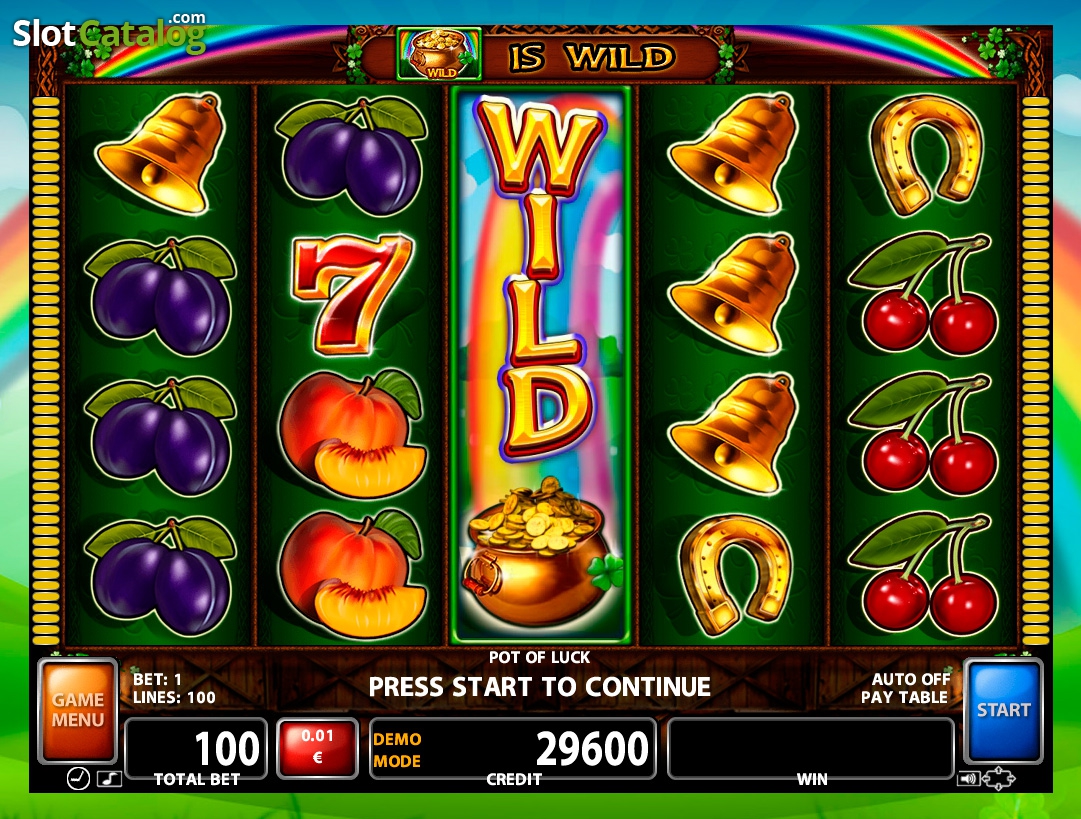The image size is (1081, 819).
Task: Toggle AUTO OFF autoplay setting
Action: 911,679
